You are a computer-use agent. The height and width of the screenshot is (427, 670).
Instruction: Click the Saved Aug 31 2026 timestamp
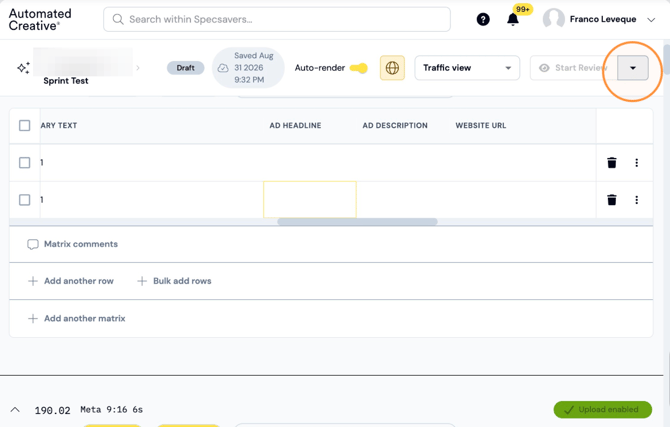coord(254,68)
